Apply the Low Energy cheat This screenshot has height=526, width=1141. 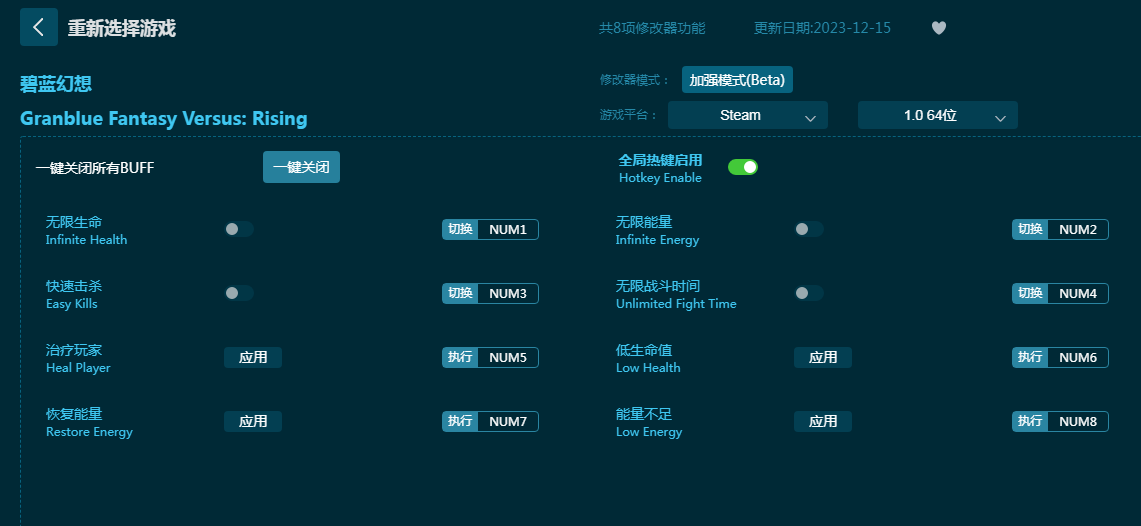[x=823, y=421]
